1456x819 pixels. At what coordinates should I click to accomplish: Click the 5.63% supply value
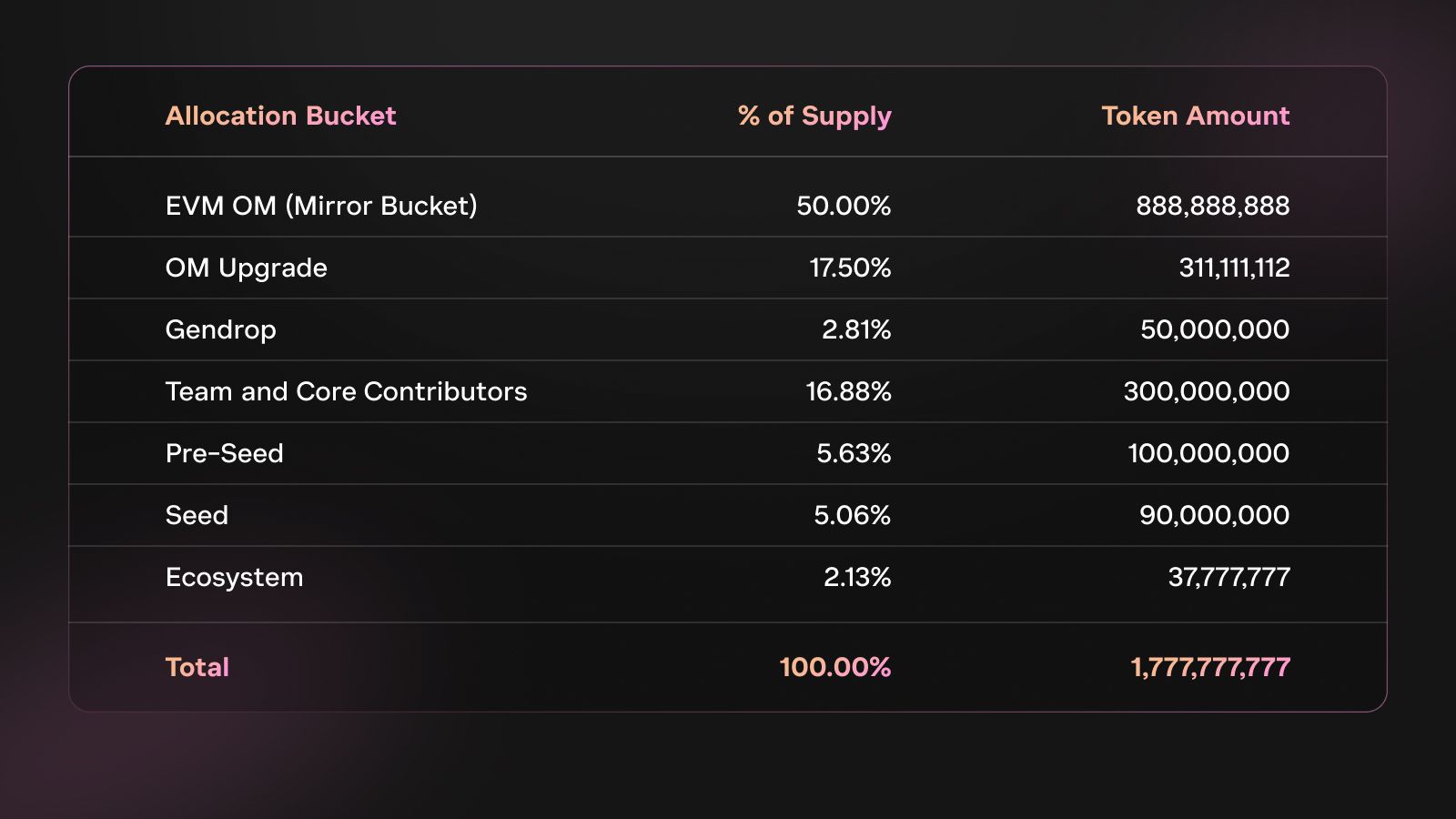854,453
